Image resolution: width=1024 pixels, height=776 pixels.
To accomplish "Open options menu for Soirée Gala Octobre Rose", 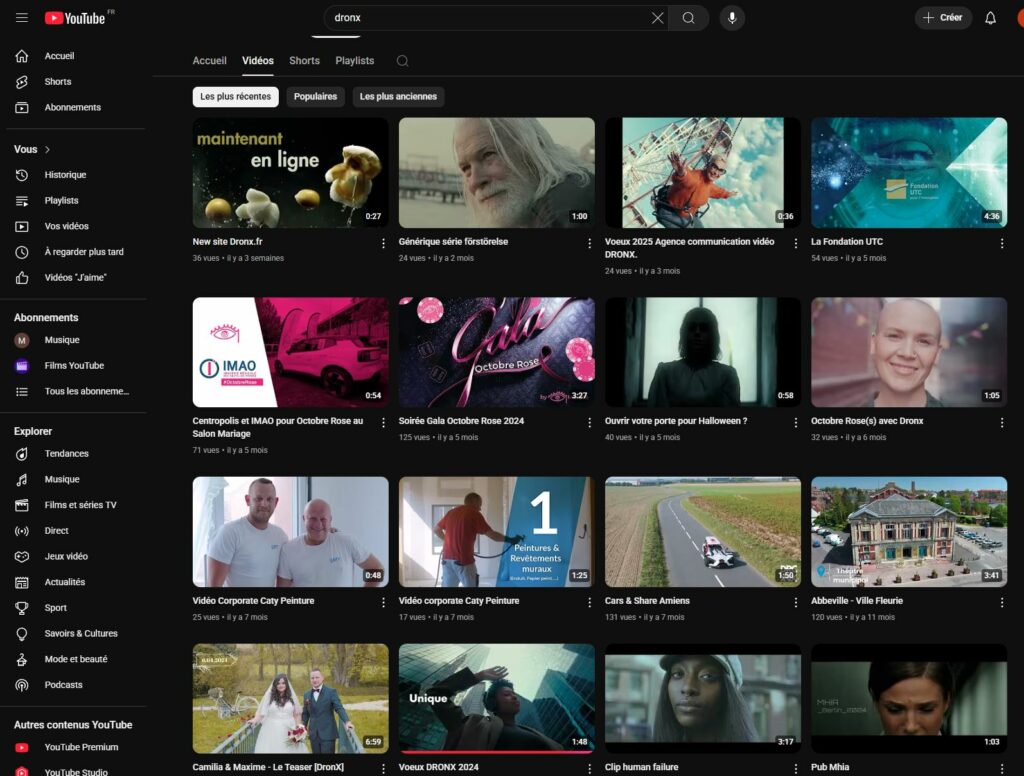I will 589,423.
